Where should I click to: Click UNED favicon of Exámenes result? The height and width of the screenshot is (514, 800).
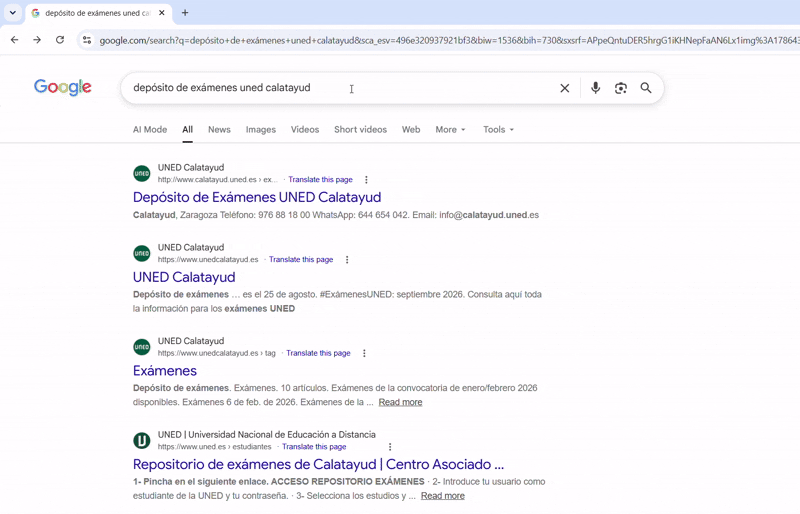(x=142, y=347)
